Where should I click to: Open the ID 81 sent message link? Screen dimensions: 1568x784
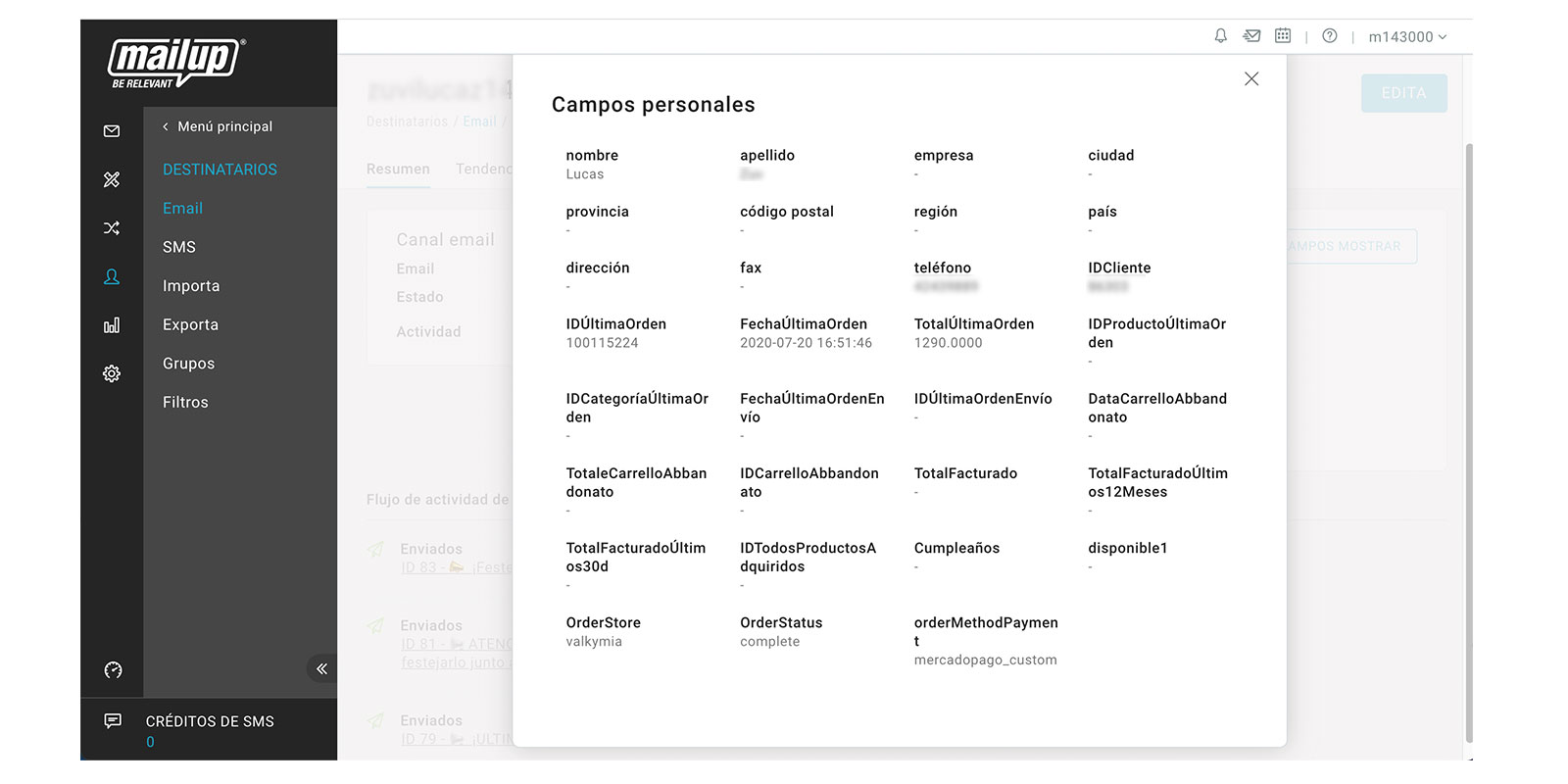click(457, 653)
